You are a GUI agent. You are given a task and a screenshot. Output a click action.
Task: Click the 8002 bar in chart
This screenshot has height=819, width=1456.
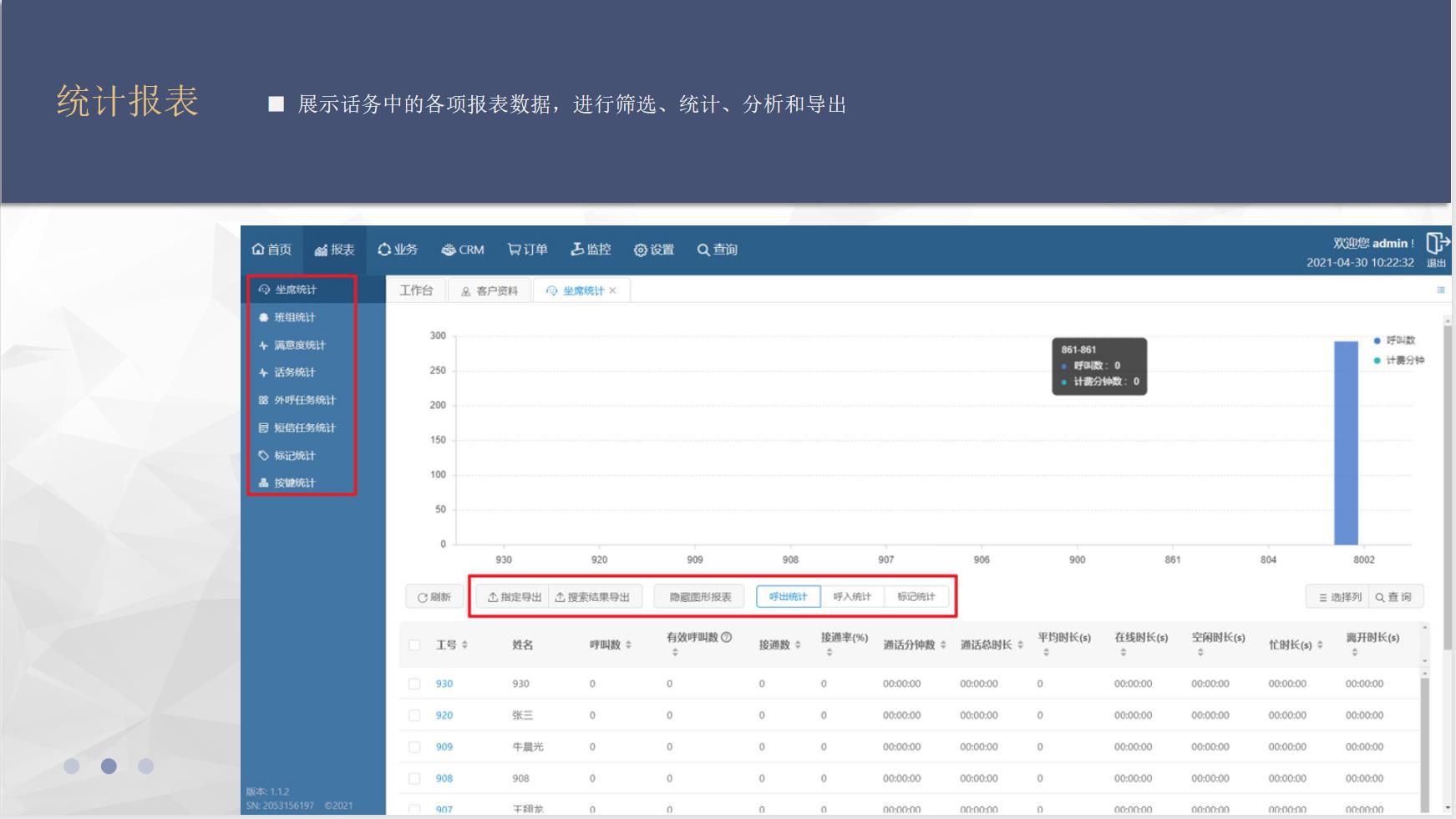coord(1346,443)
